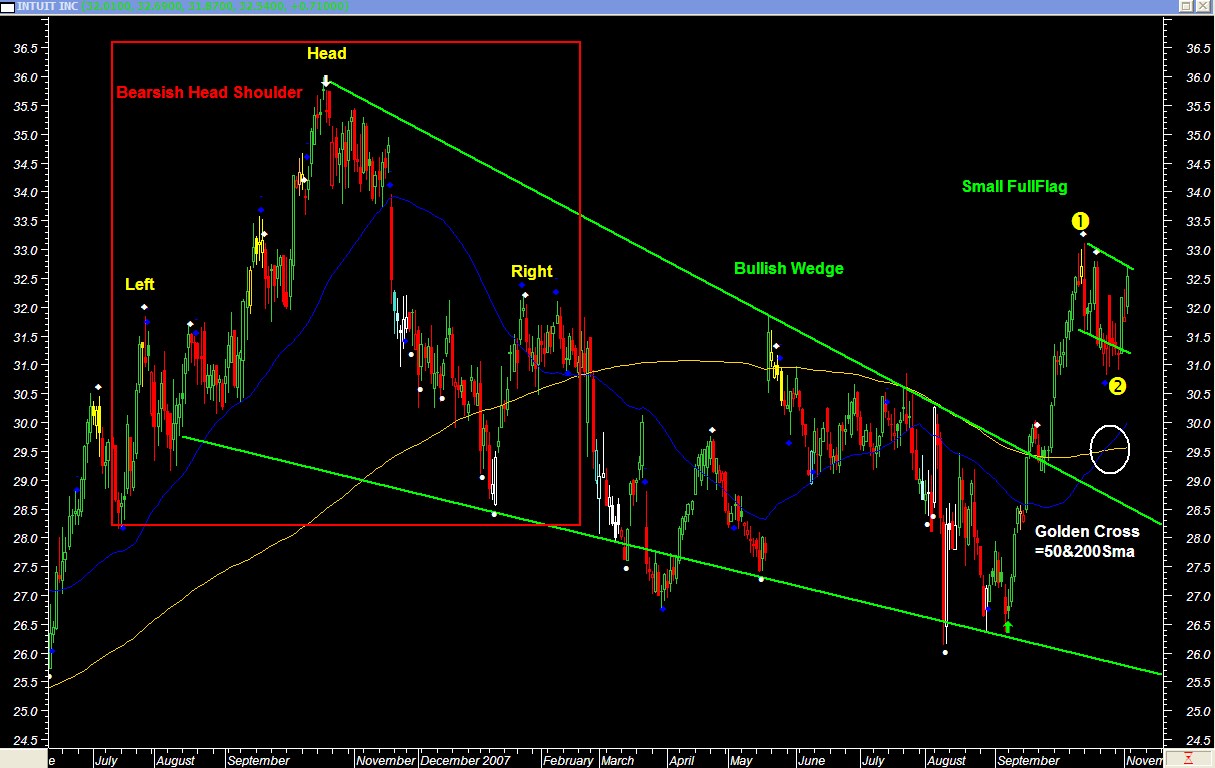The height and width of the screenshot is (768, 1215).
Task: Click 33.0 on the left price axis
Action: click(26, 250)
